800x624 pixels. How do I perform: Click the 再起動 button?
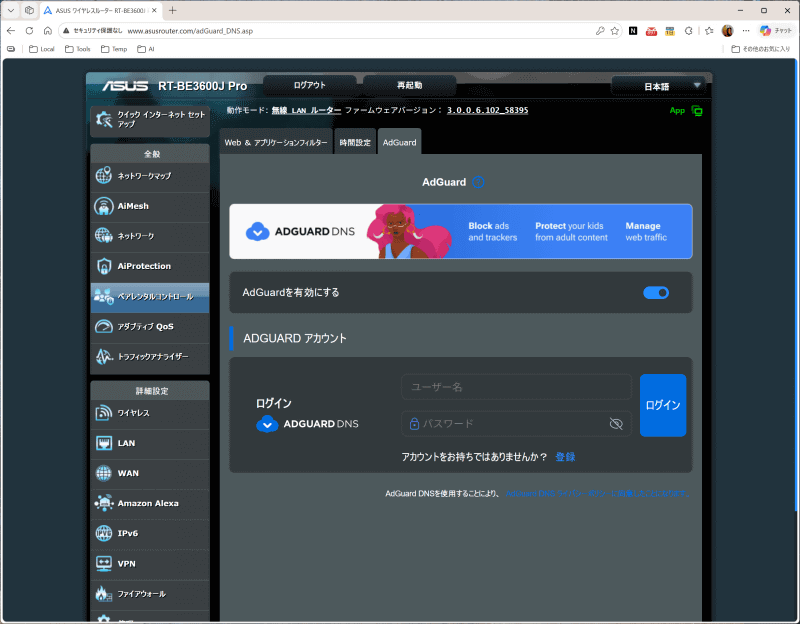point(410,85)
